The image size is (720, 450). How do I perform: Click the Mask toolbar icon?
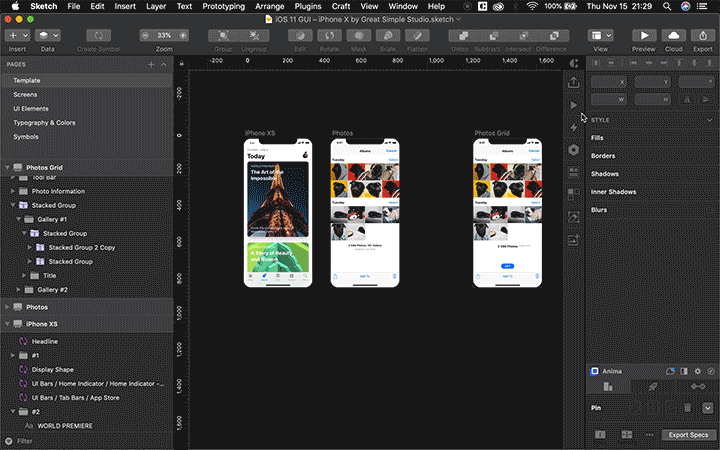click(x=359, y=35)
